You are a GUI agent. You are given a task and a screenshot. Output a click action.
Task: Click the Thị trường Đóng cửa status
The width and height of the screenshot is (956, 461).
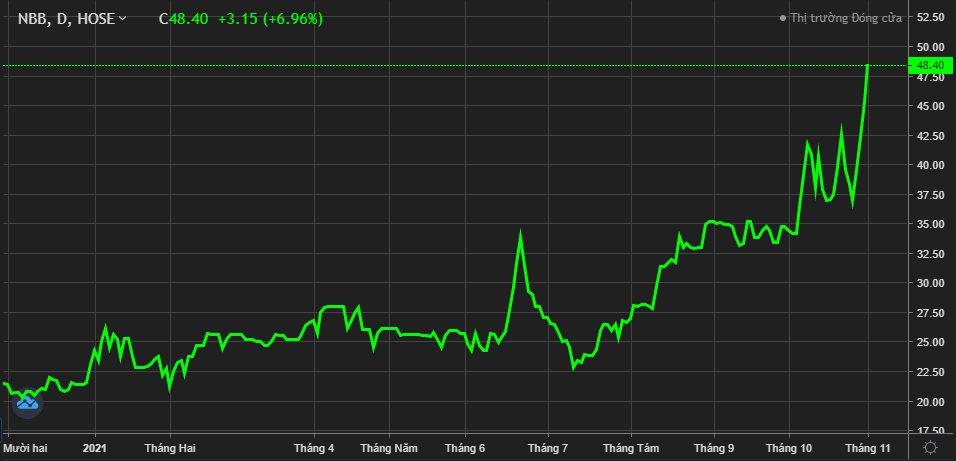[841, 18]
